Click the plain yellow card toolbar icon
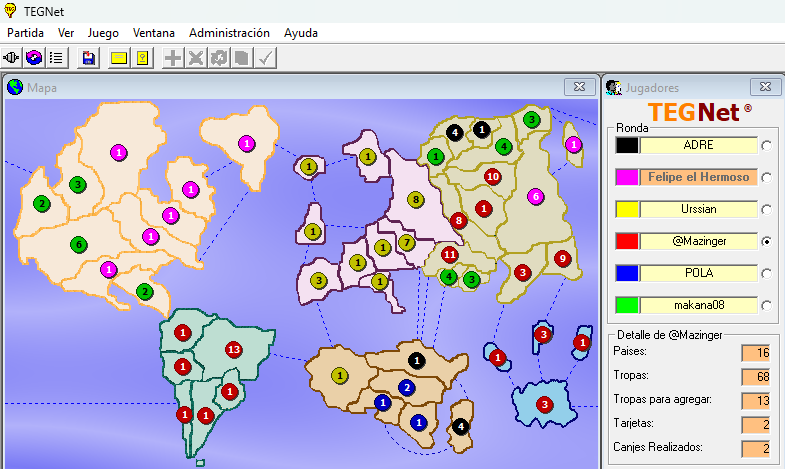785x469 pixels. (x=119, y=58)
